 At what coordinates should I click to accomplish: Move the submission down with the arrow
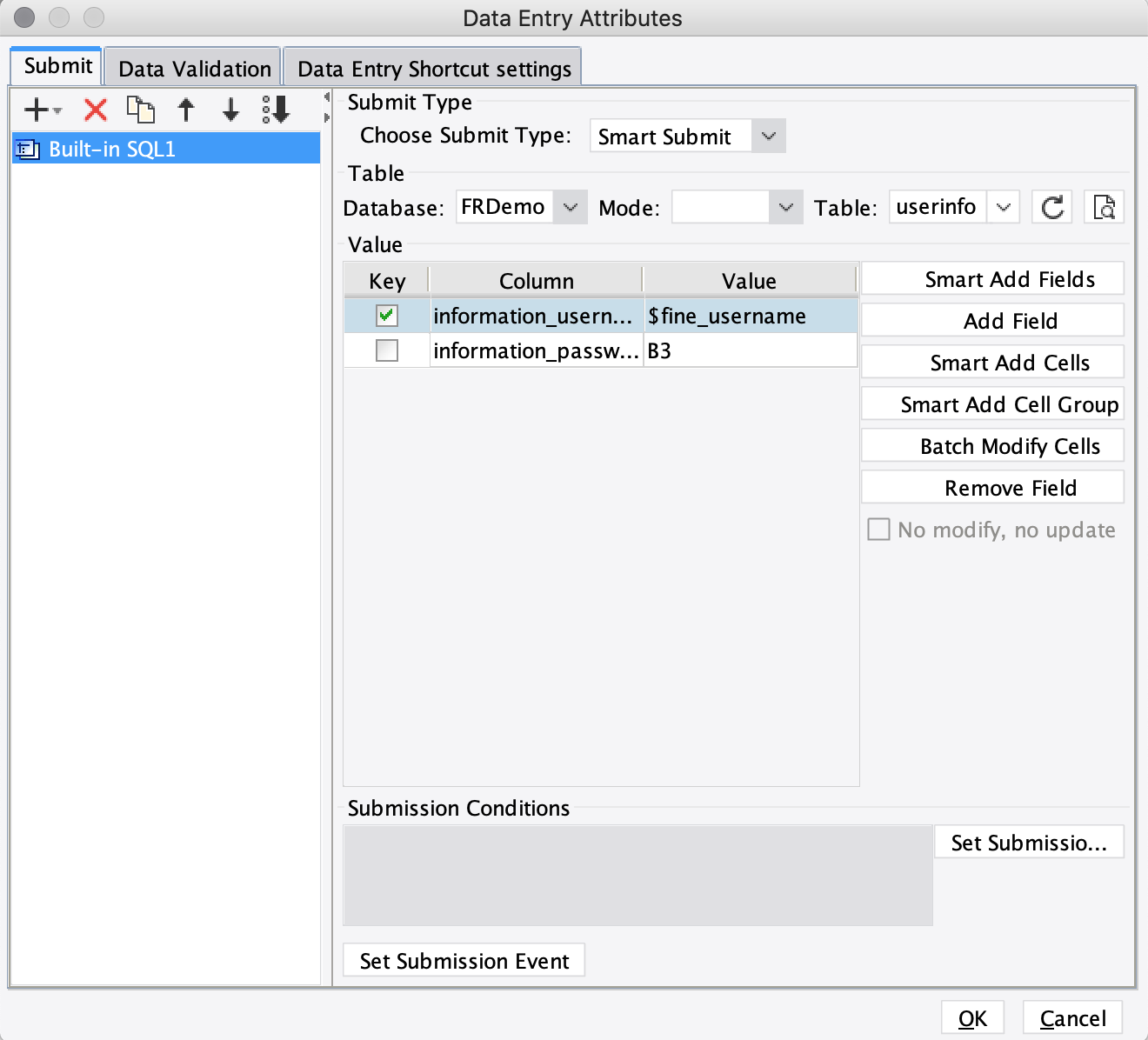(x=230, y=110)
